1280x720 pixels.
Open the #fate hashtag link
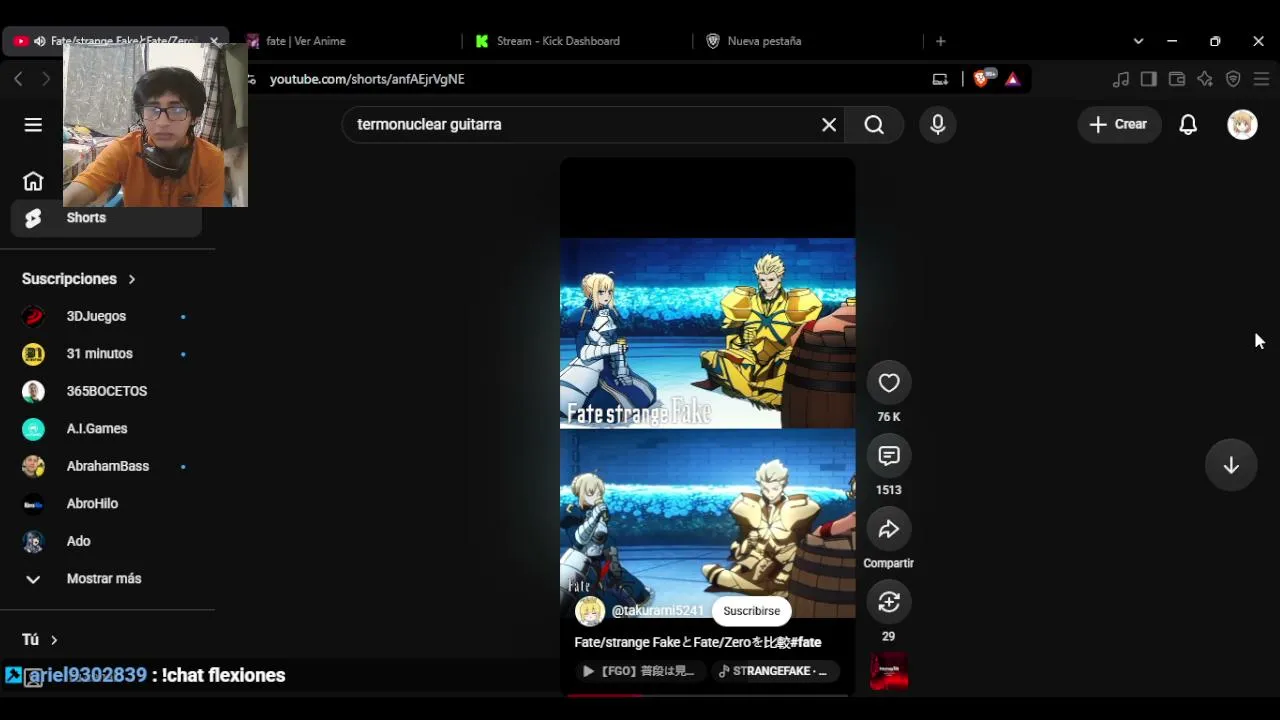click(806, 642)
